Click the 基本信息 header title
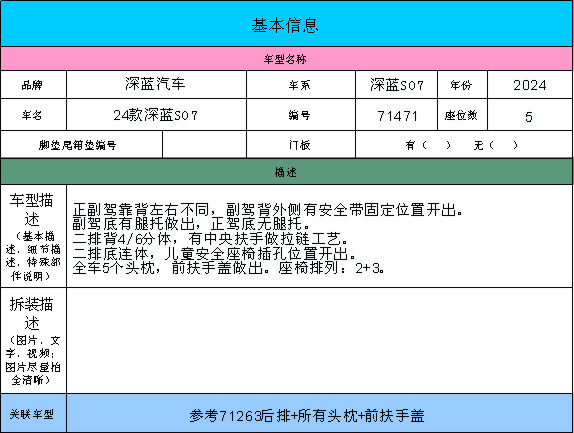Viewport: 574px width, 433px height. (x=285, y=25)
